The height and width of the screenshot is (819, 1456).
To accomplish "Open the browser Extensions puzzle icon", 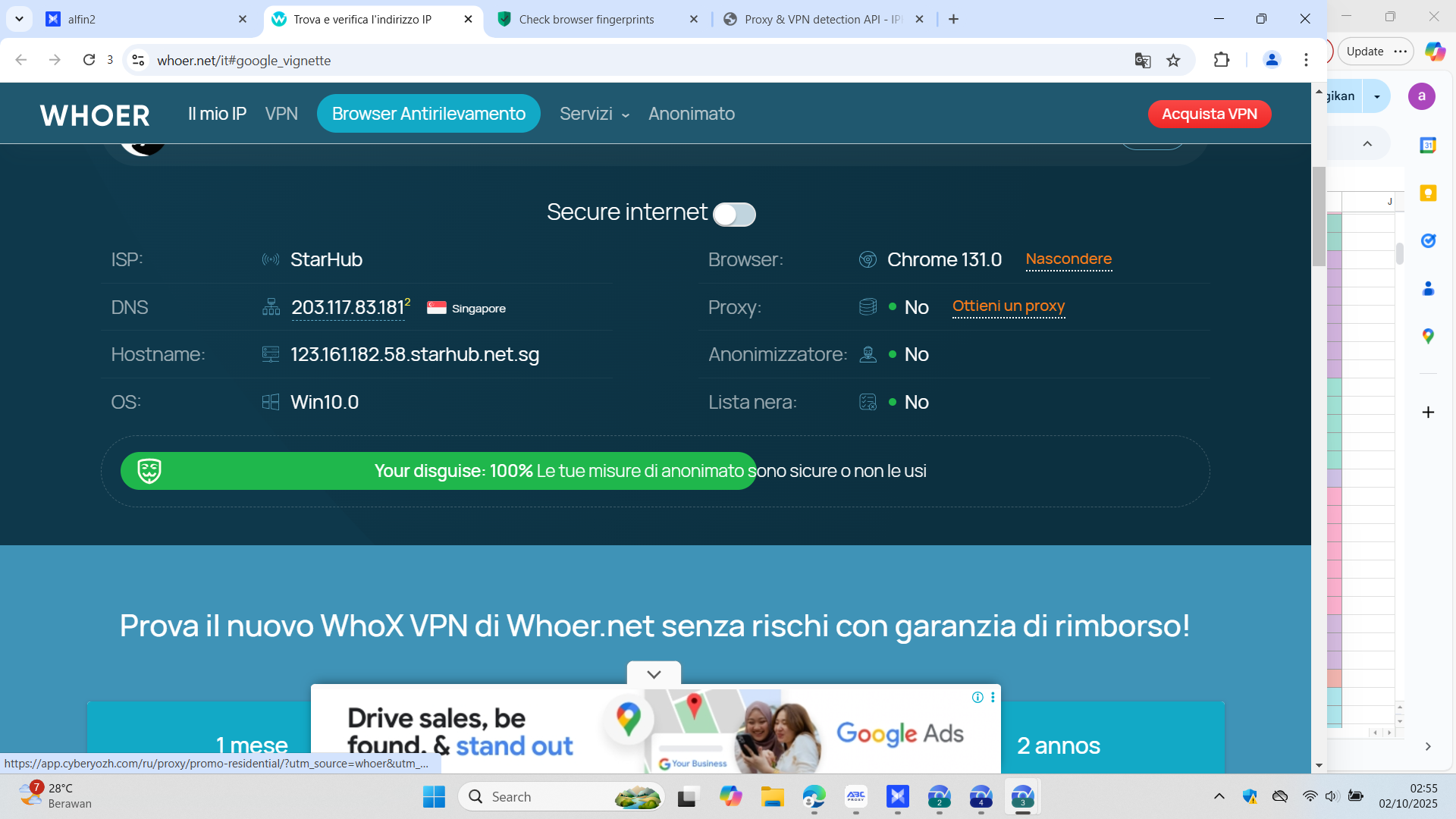I will (x=1221, y=60).
